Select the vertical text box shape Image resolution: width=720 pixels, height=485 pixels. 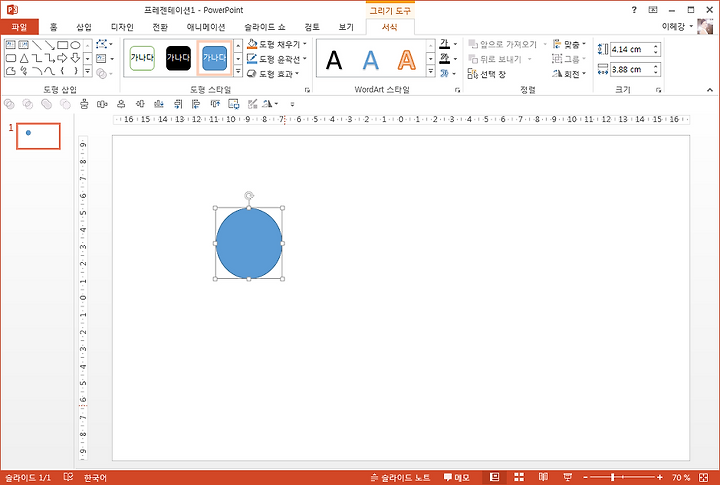pos(23,45)
